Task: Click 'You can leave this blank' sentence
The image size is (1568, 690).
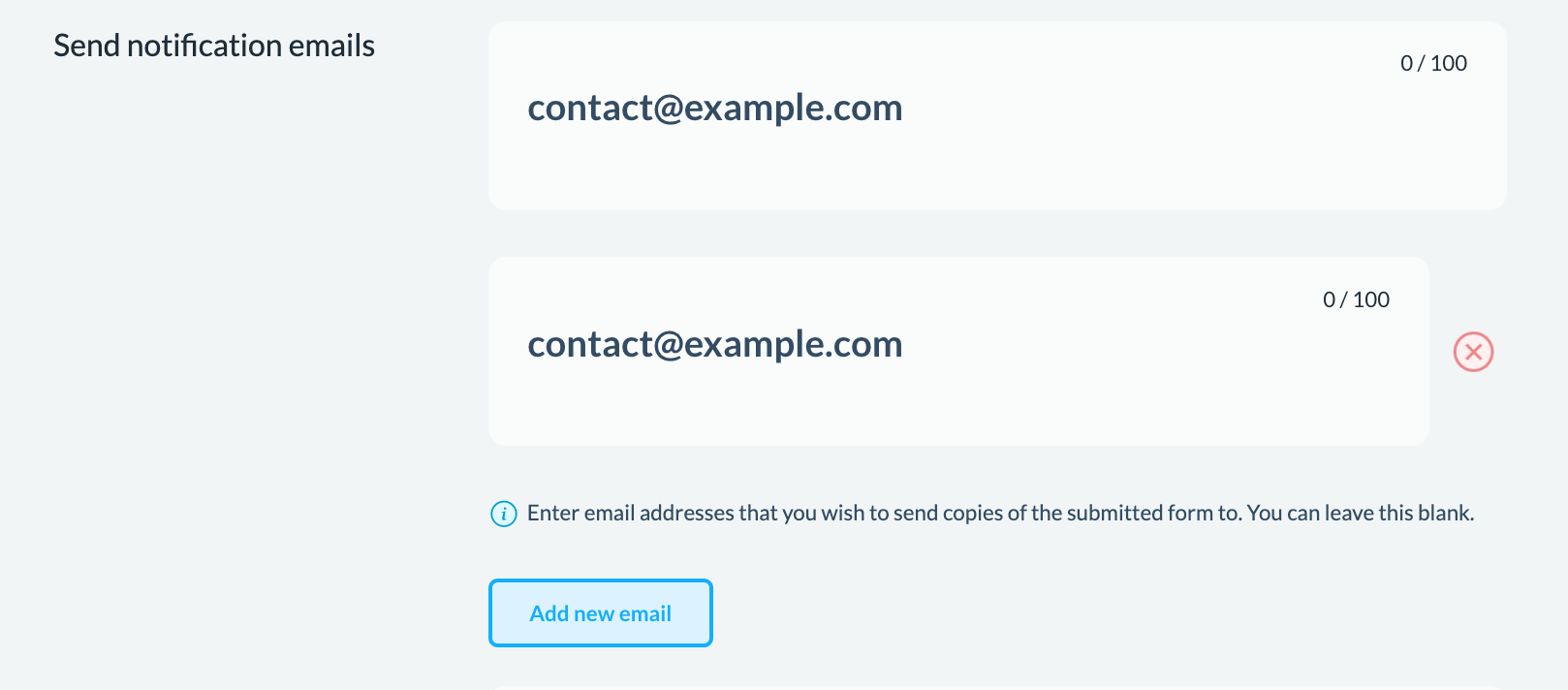Action: tap(1360, 514)
